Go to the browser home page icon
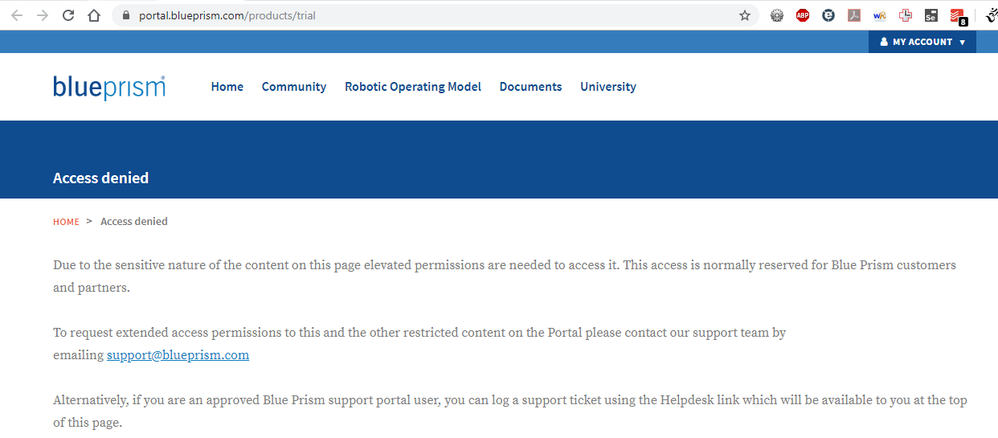998x438 pixels. pos(94,16)
